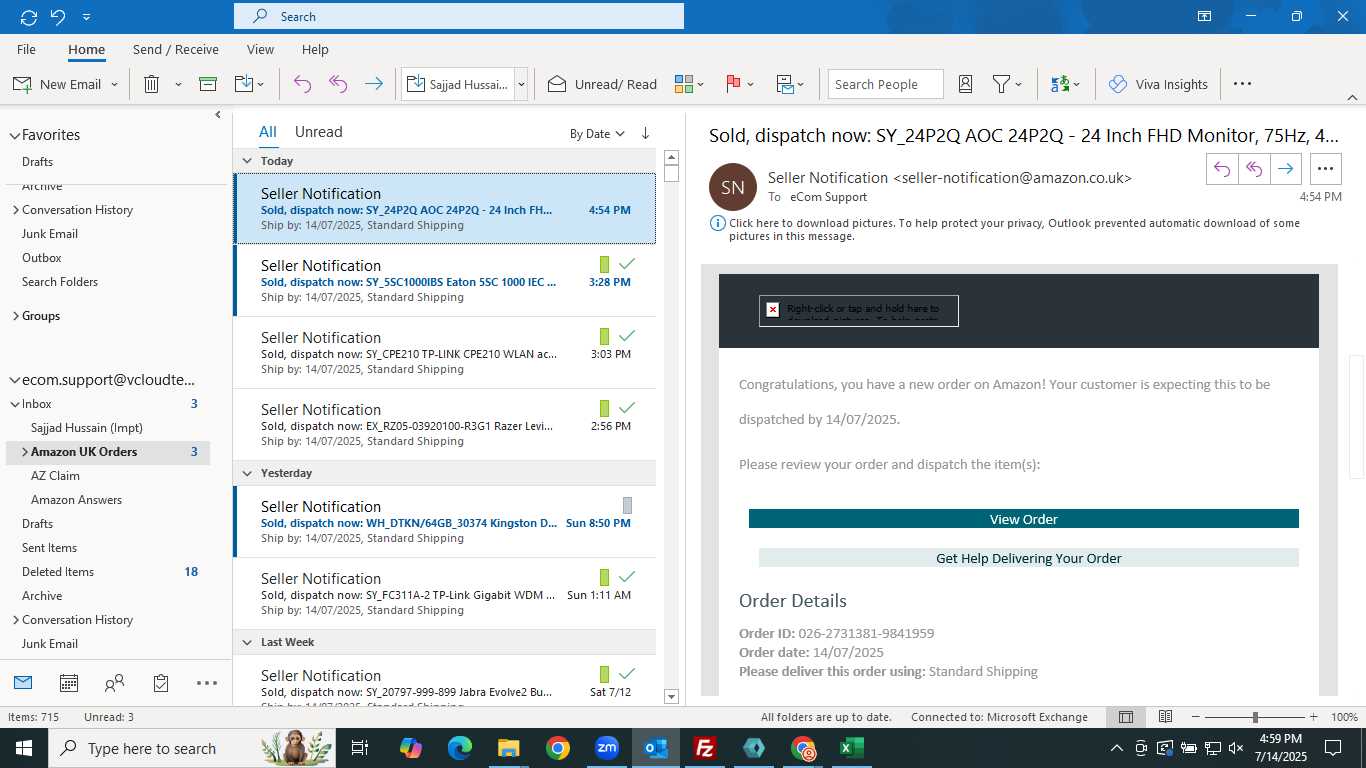Click the Delete trash can icon
The width and height of the screenshot is (1366, 768).
coord(152,84)
